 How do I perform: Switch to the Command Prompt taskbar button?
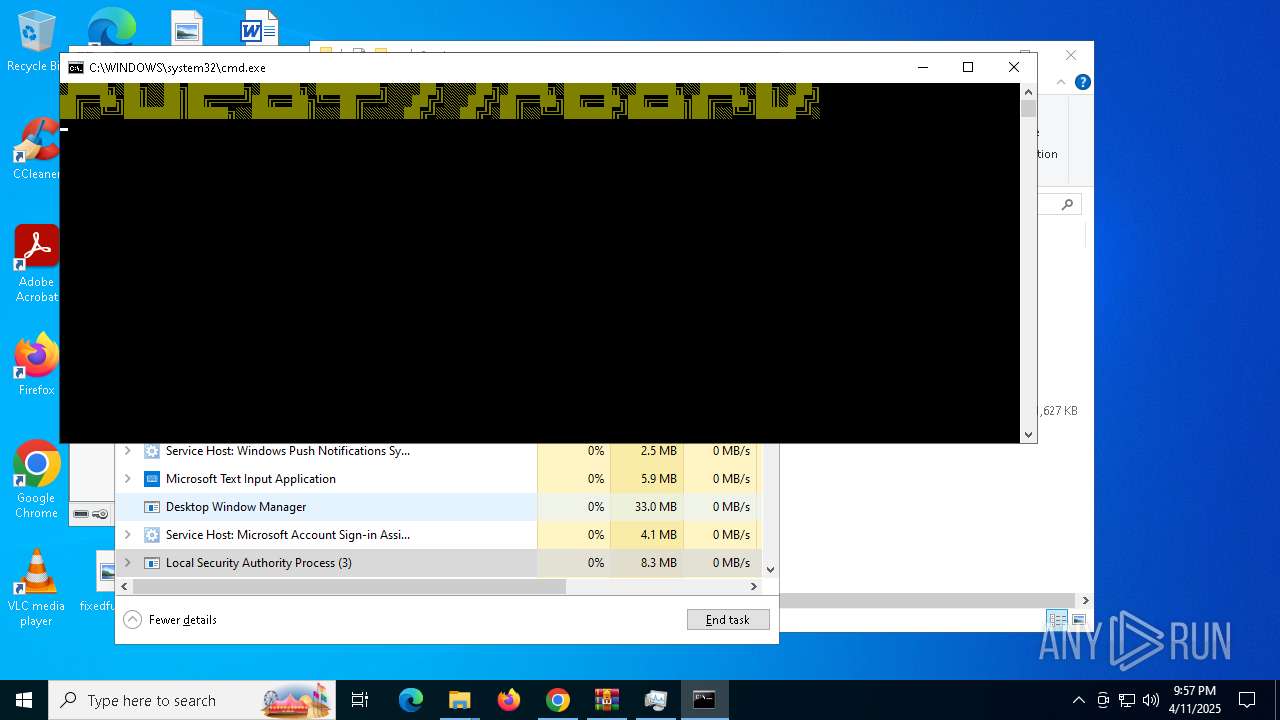point(704,700)
